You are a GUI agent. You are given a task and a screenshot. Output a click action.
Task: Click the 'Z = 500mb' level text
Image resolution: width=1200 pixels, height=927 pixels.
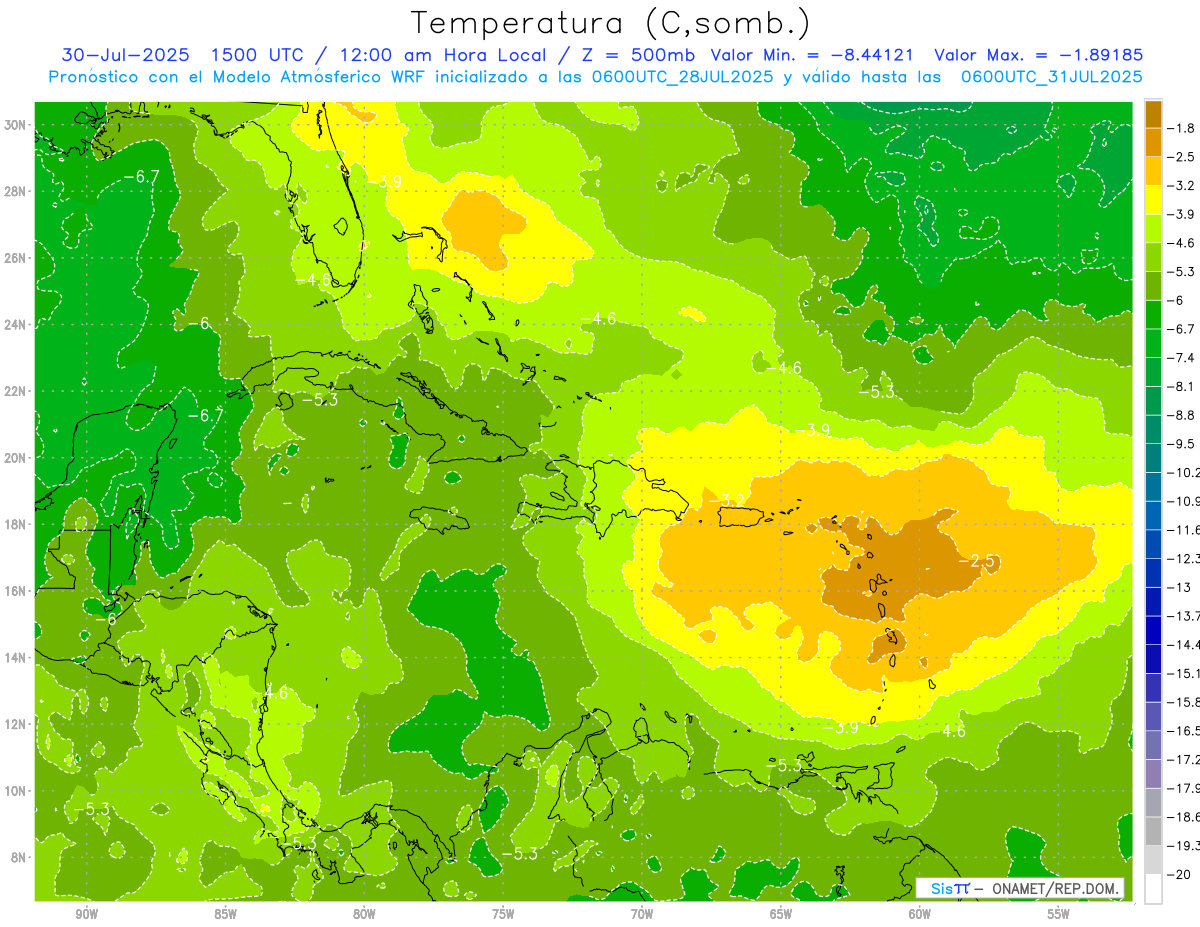[x=633, y=55]
